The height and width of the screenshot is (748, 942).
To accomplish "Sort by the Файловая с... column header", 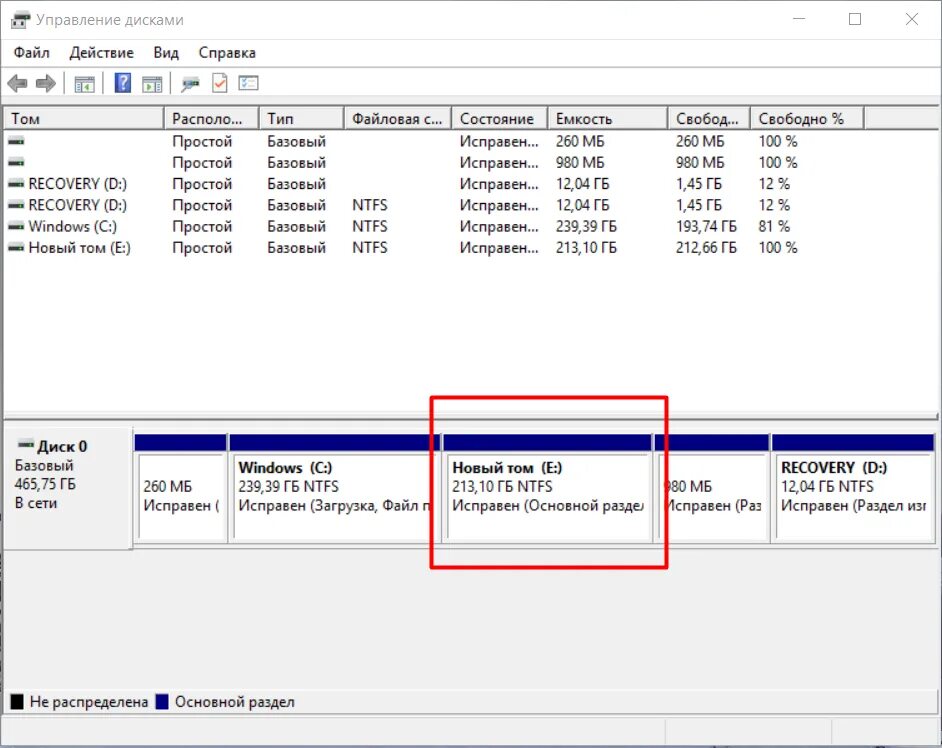I will (398, 118).
